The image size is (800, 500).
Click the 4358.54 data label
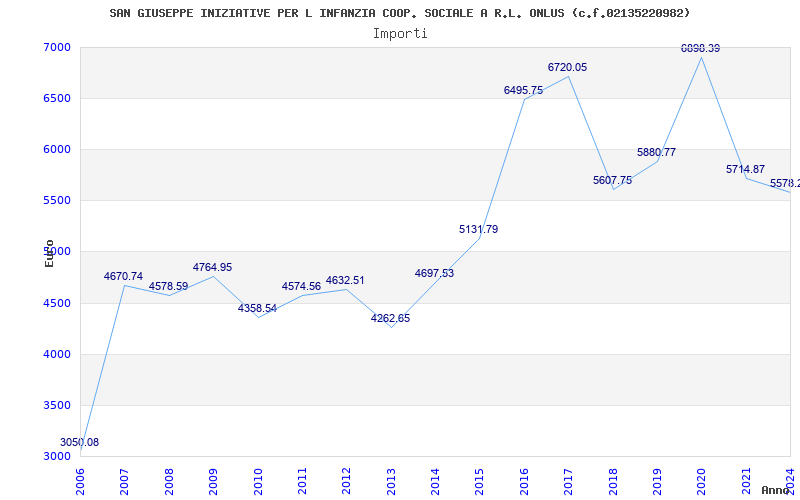(257, 308)
